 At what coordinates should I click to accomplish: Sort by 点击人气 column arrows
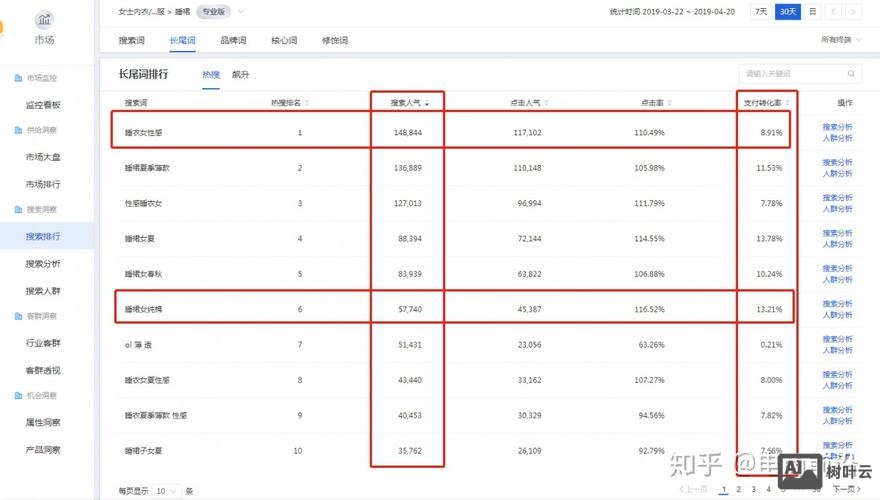pyautogui.click(x=546, y=103)
